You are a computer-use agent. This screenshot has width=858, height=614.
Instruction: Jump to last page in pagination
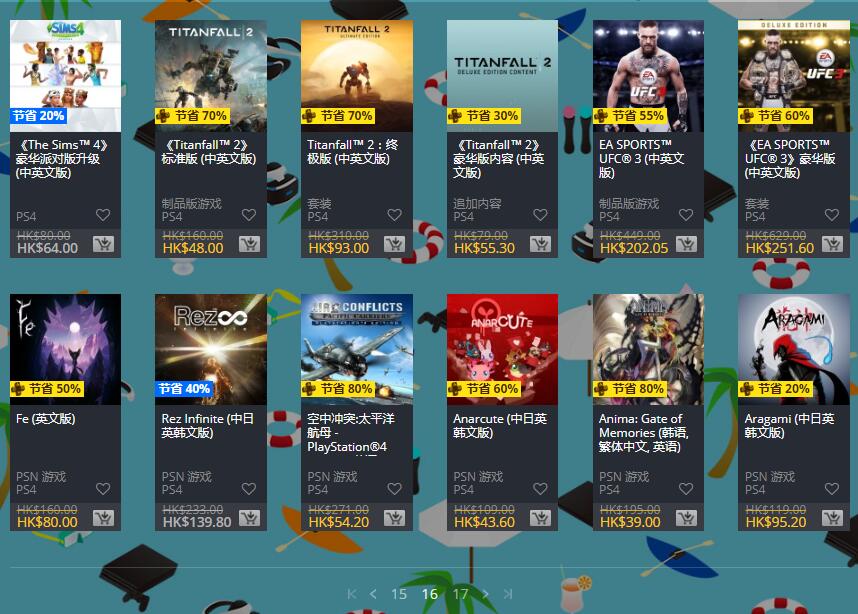click(508, 594)
